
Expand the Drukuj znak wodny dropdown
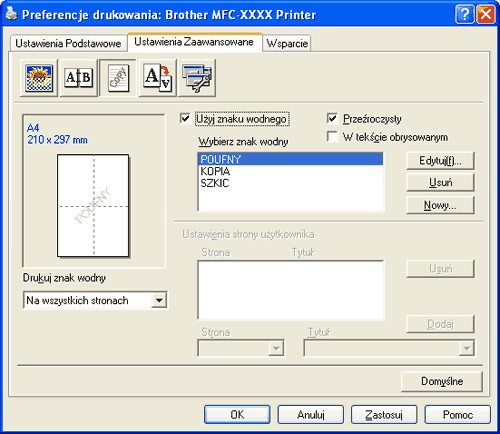point(159,300)
